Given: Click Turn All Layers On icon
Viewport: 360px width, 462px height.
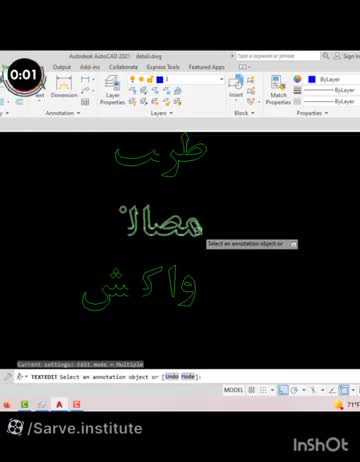Looking at the screenshot, I should tap(133, 101).
